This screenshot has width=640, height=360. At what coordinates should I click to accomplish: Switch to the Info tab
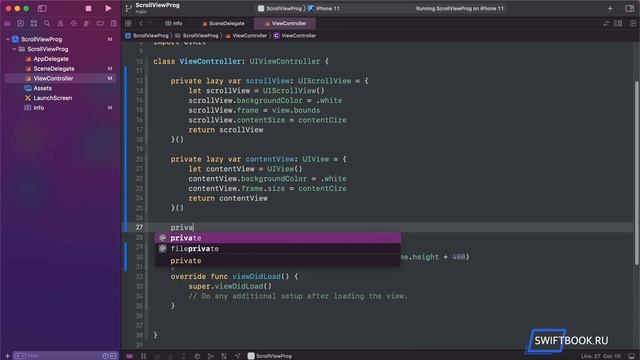tap(174, 24)
